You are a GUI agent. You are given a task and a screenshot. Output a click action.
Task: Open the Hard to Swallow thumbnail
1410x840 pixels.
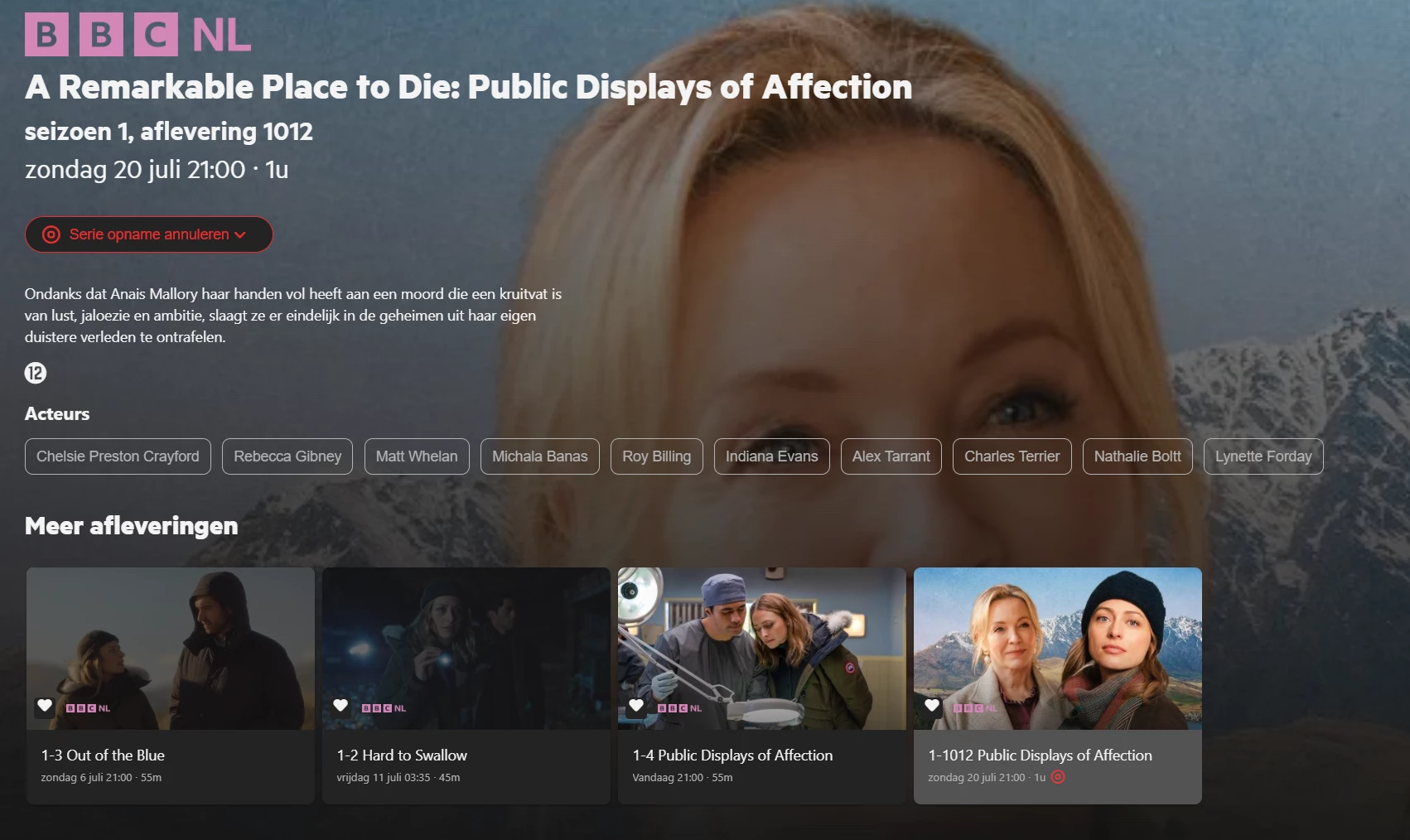pyautogui.click(x=466, y=649)
